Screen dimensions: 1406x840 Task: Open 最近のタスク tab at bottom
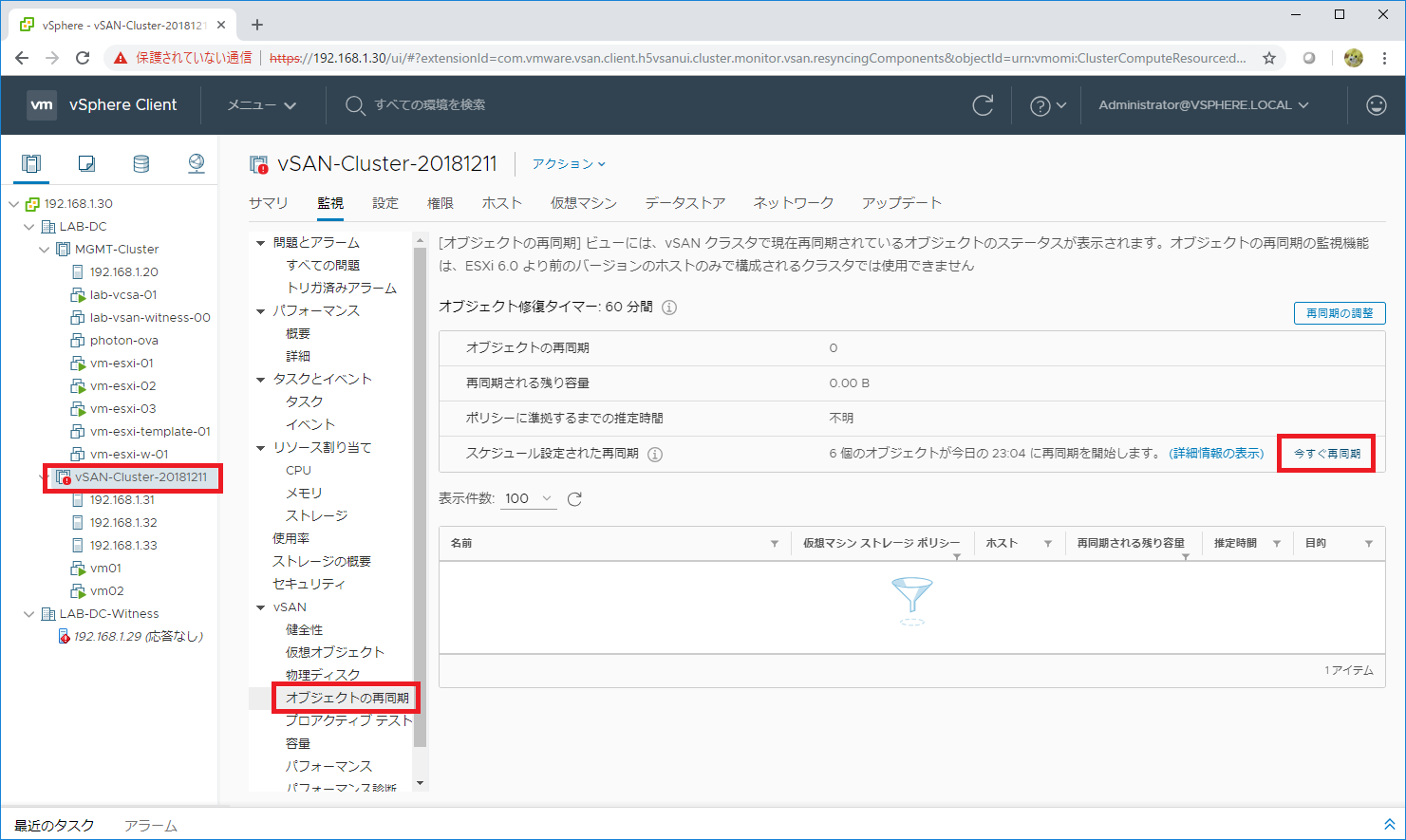(x=54, y=826)
